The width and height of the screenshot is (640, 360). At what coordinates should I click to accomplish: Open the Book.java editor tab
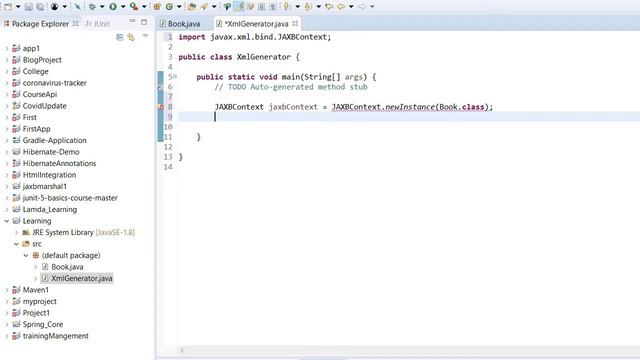pyautogui.click(x=184, y=24)
